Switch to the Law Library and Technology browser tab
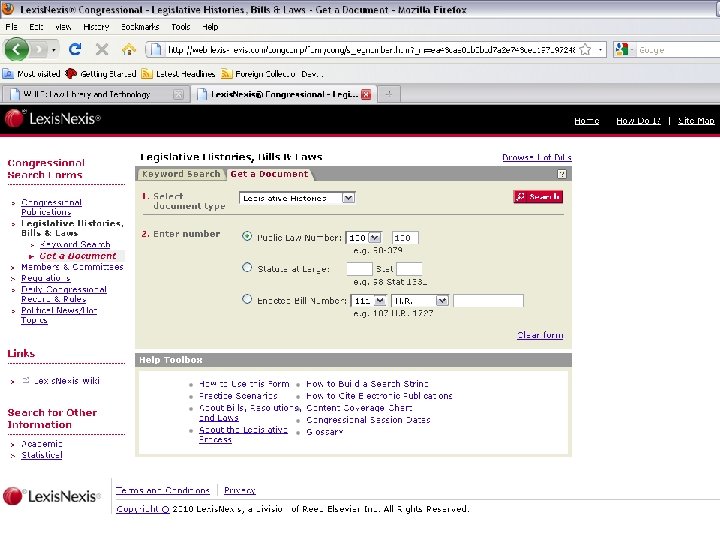This screenshot has width=720, height=540. click(x=94, y=94)
